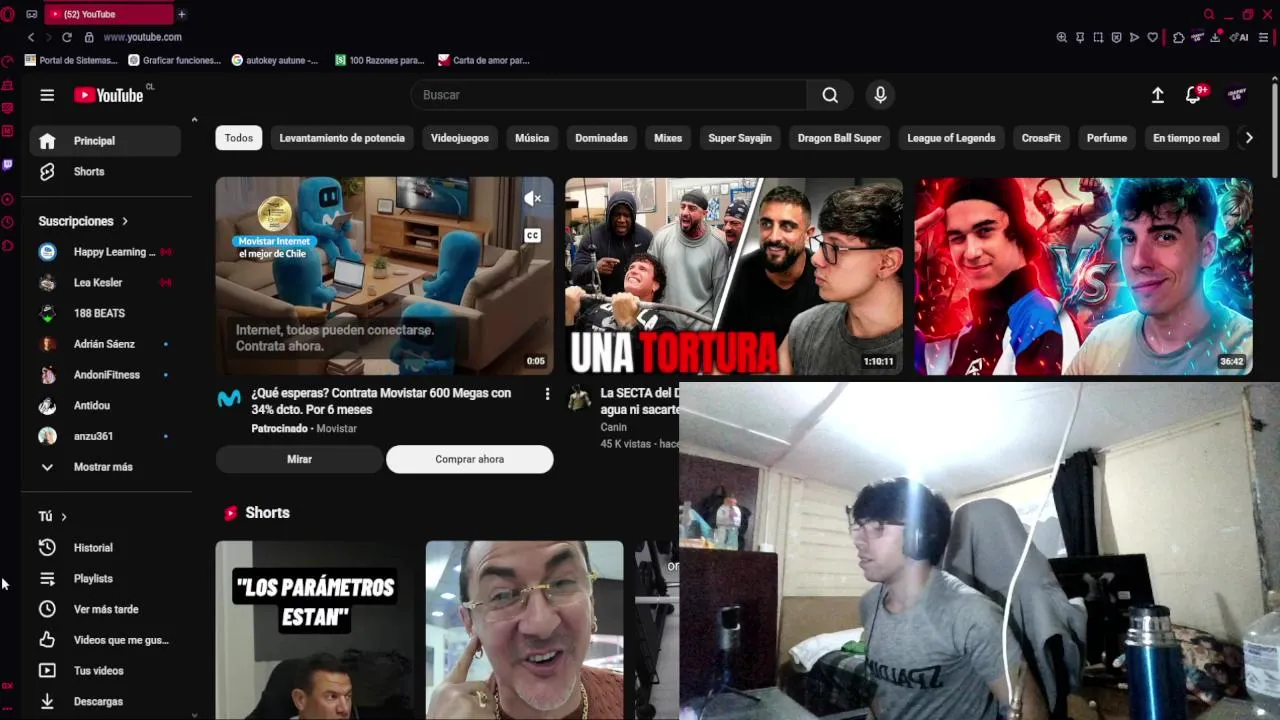Click the Opera browser menu logo

8,14
